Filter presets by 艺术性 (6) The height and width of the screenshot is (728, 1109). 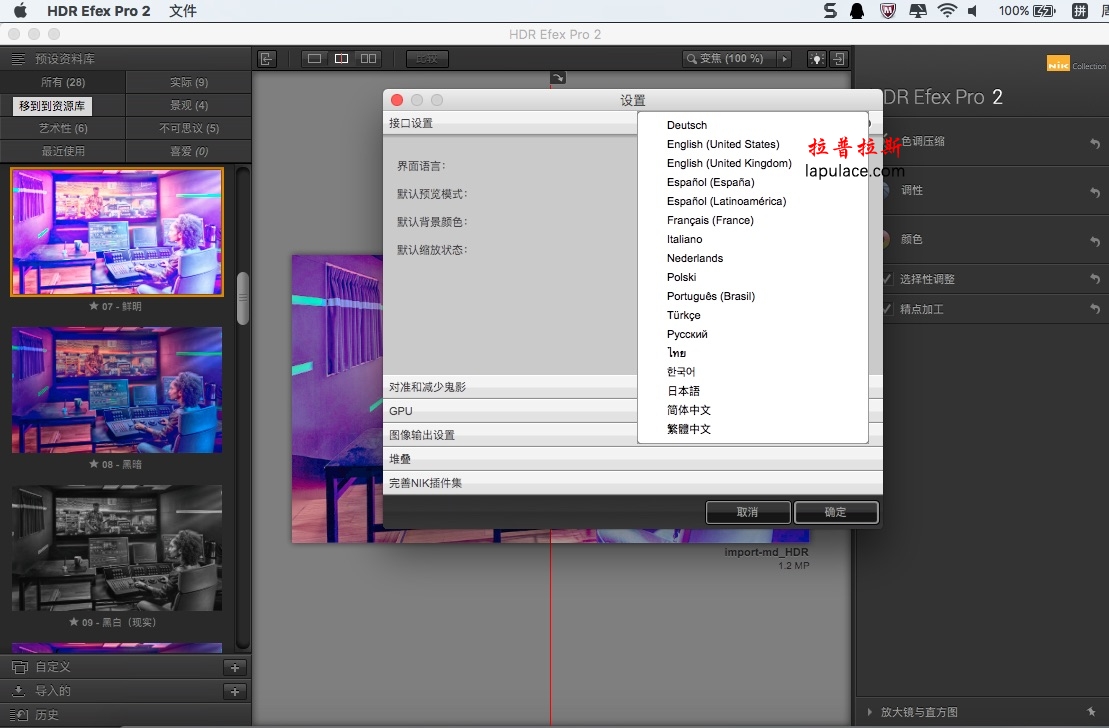[x=63, y=128]
